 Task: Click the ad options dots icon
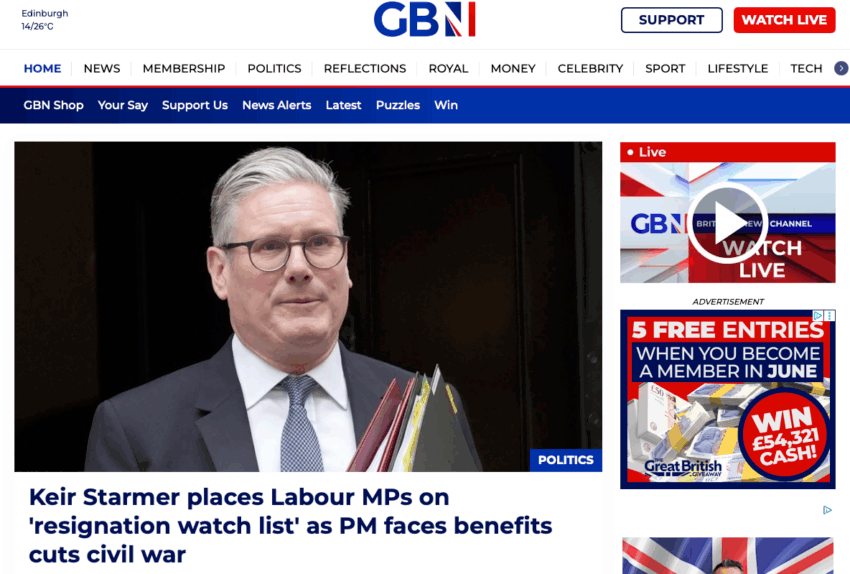[829, 315]
